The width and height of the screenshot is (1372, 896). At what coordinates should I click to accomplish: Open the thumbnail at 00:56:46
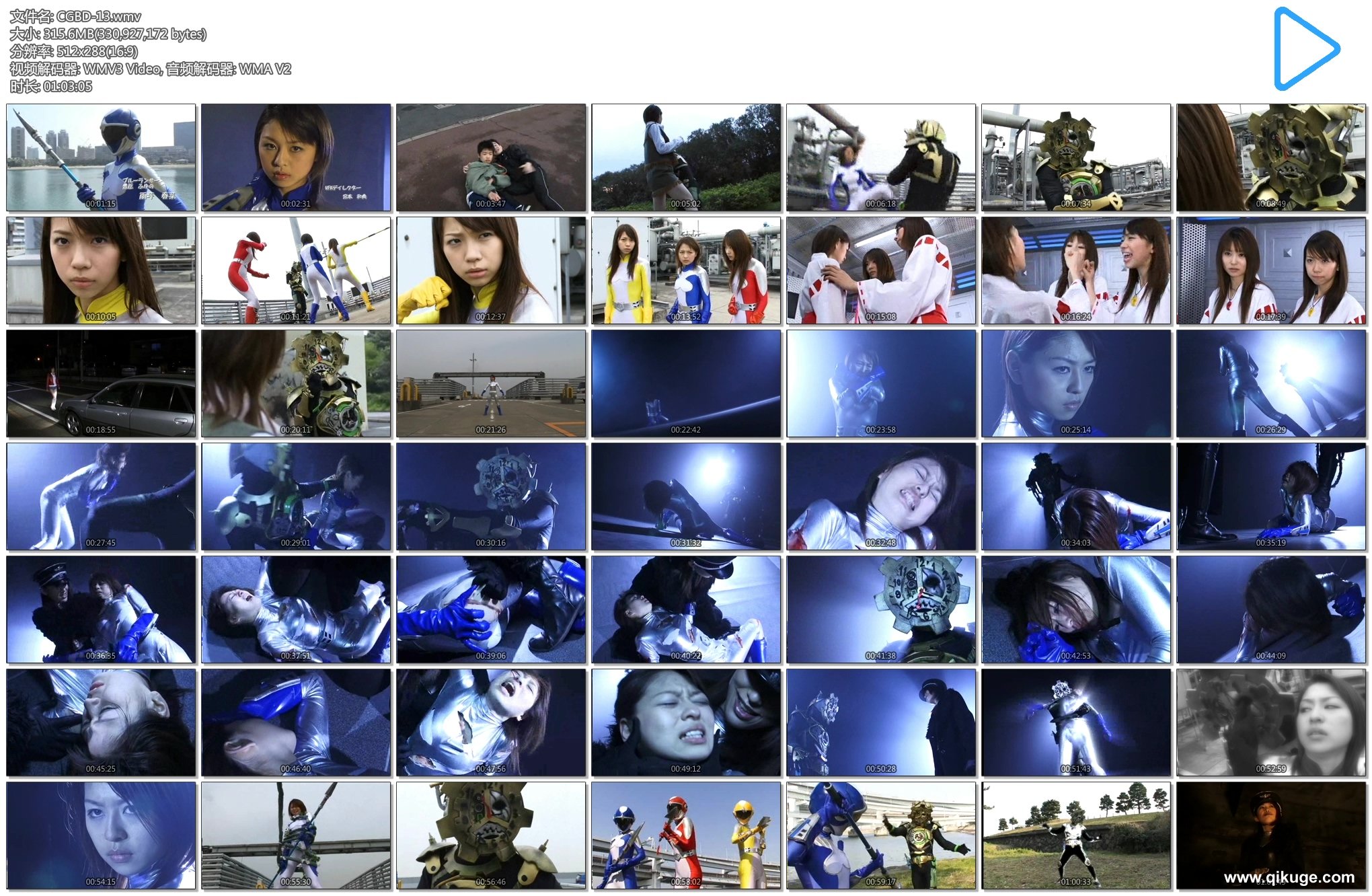(491, 835)
